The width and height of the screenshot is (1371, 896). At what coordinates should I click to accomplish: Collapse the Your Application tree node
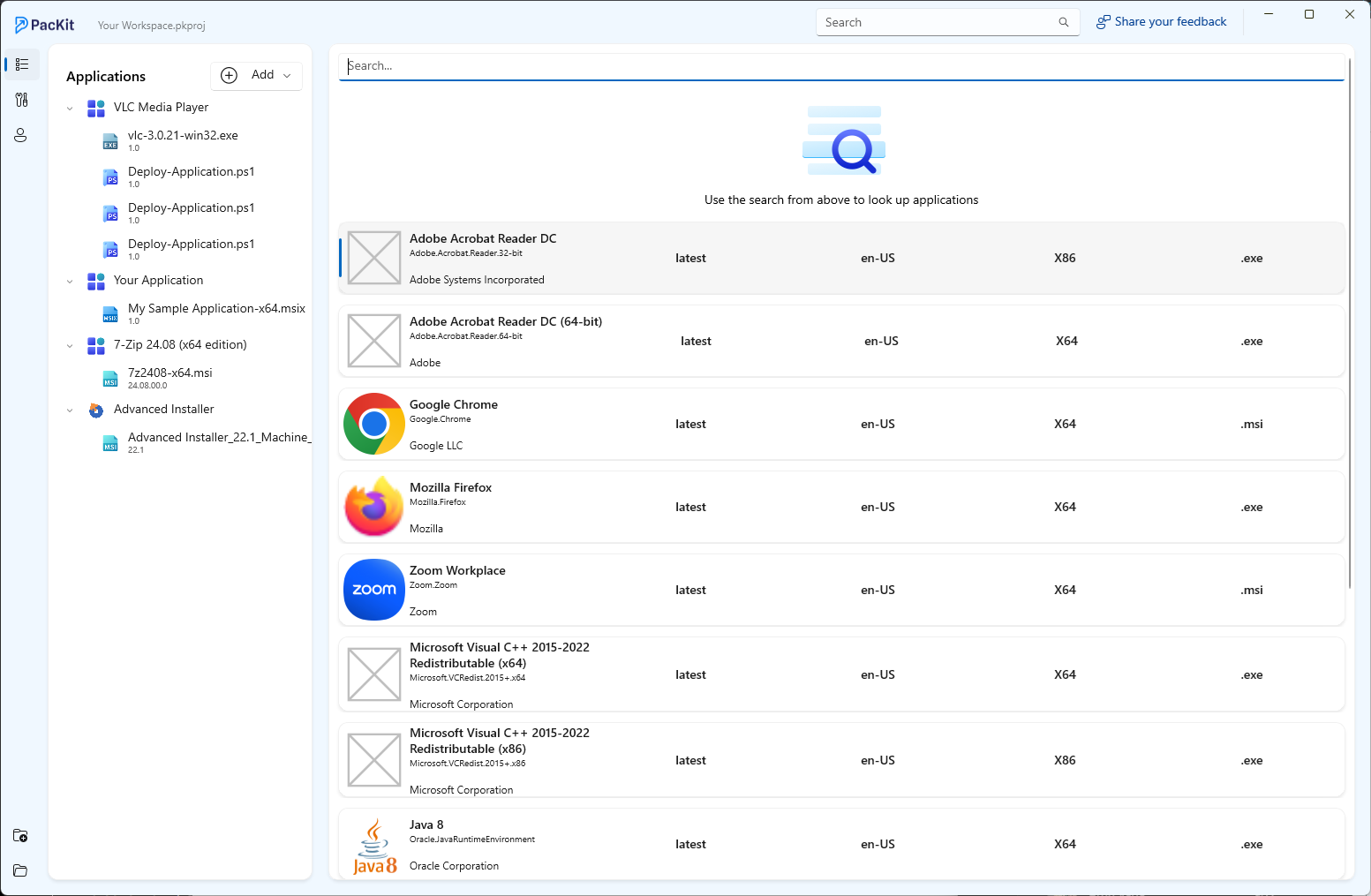coord(70,282)
